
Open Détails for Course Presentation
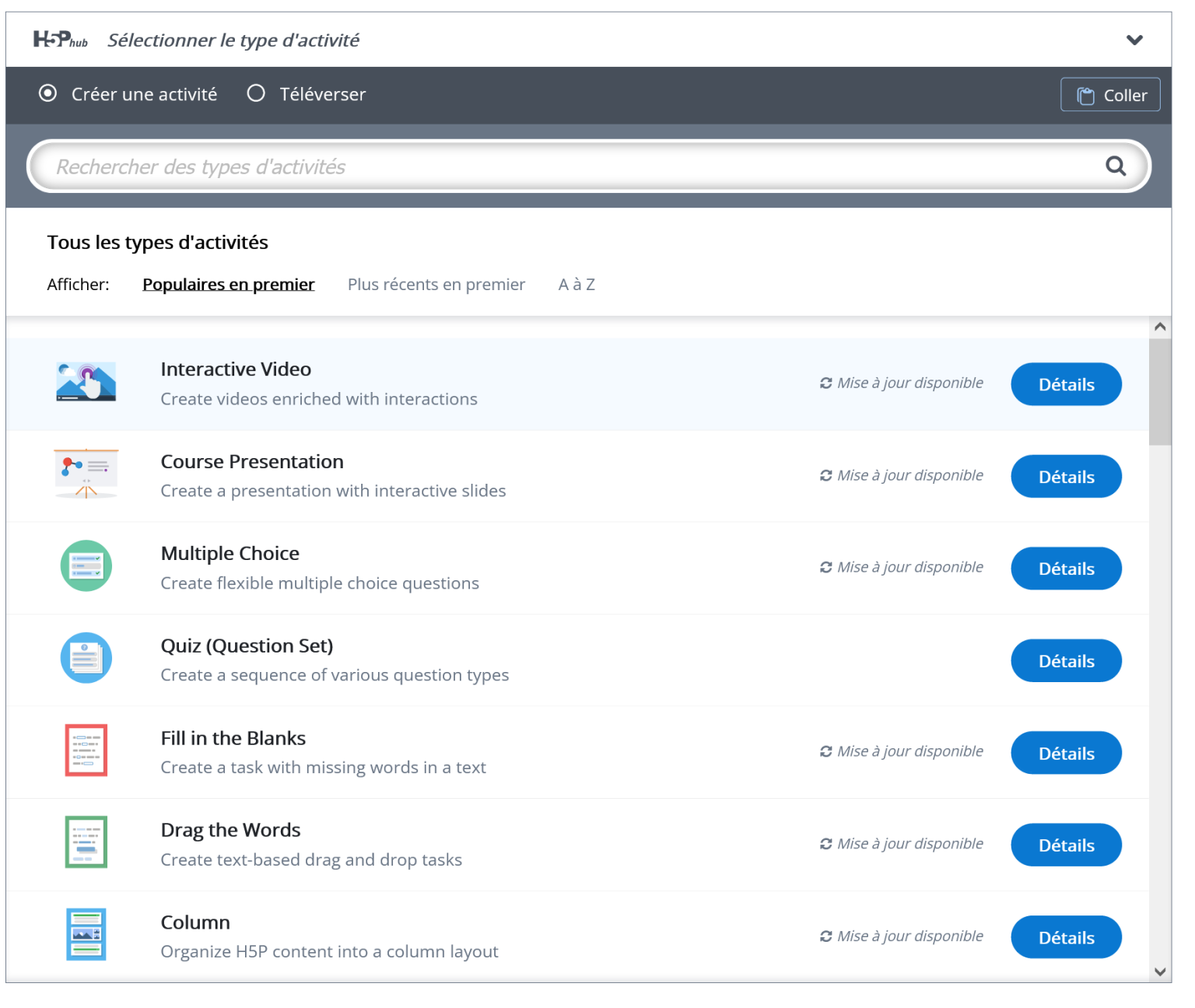(x=1066, y=477)
